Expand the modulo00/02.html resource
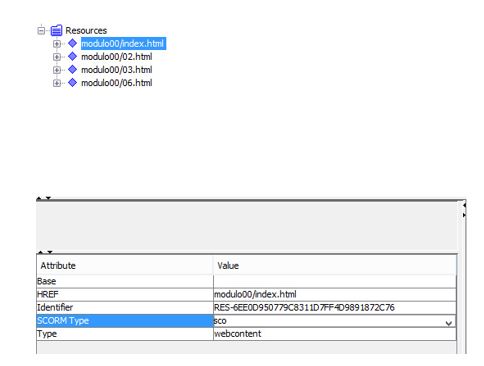Screen dimensions: 484x366 [57, 57]
